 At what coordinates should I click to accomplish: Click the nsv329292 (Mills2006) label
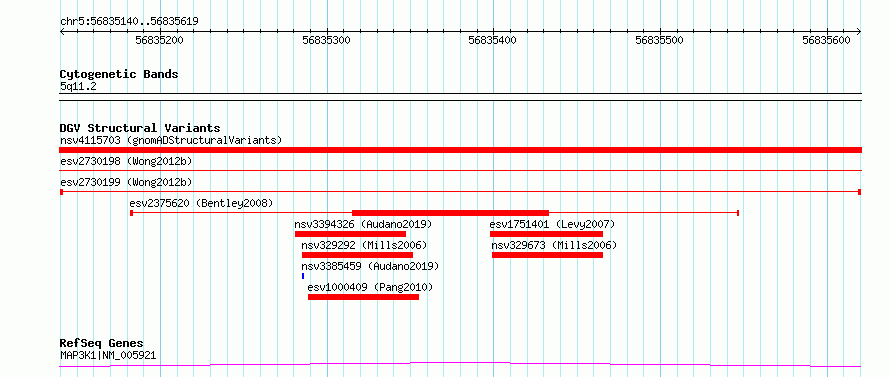(364, 245)
